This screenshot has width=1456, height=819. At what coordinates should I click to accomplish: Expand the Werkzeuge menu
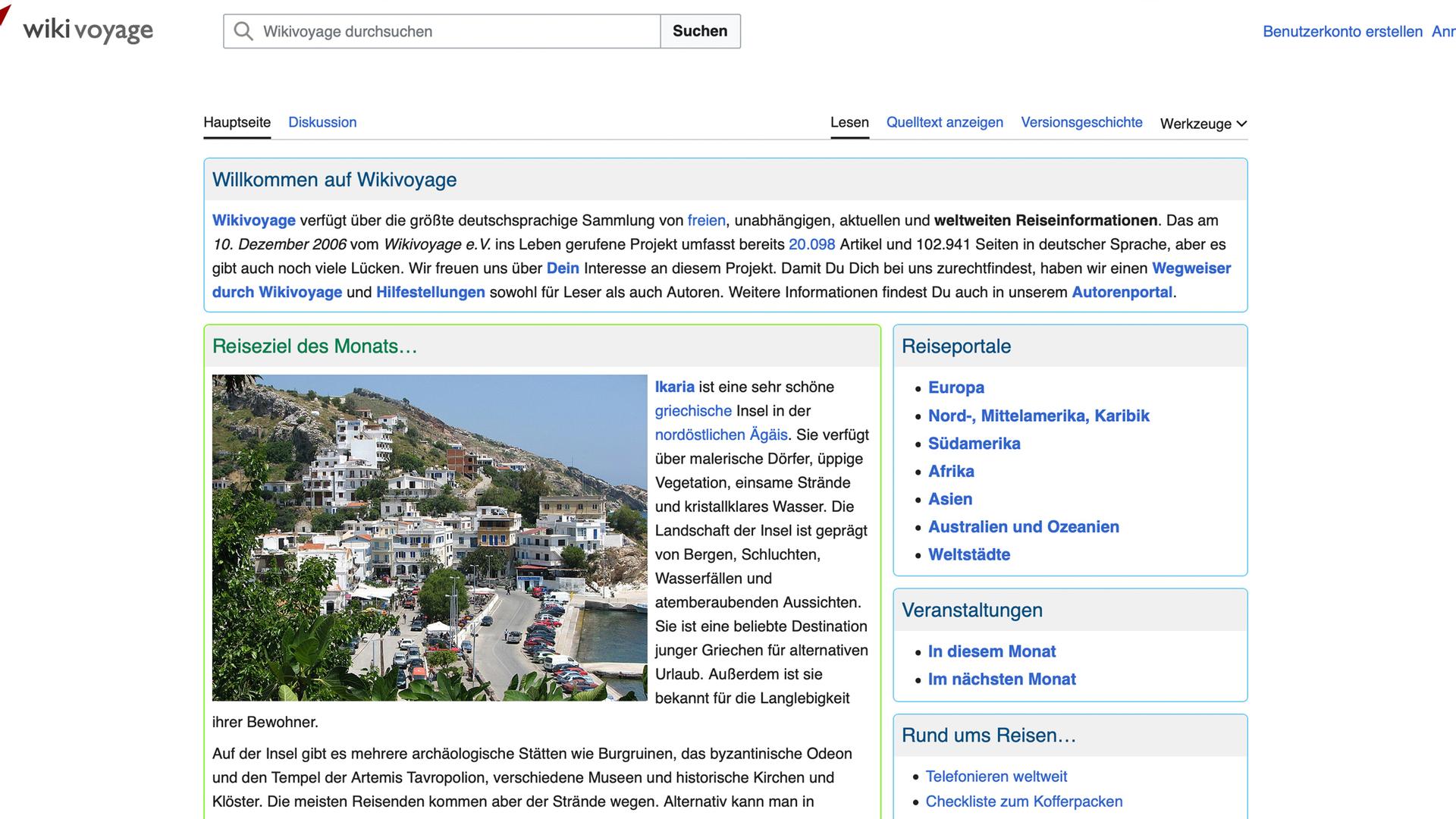tap(1202, 123)
